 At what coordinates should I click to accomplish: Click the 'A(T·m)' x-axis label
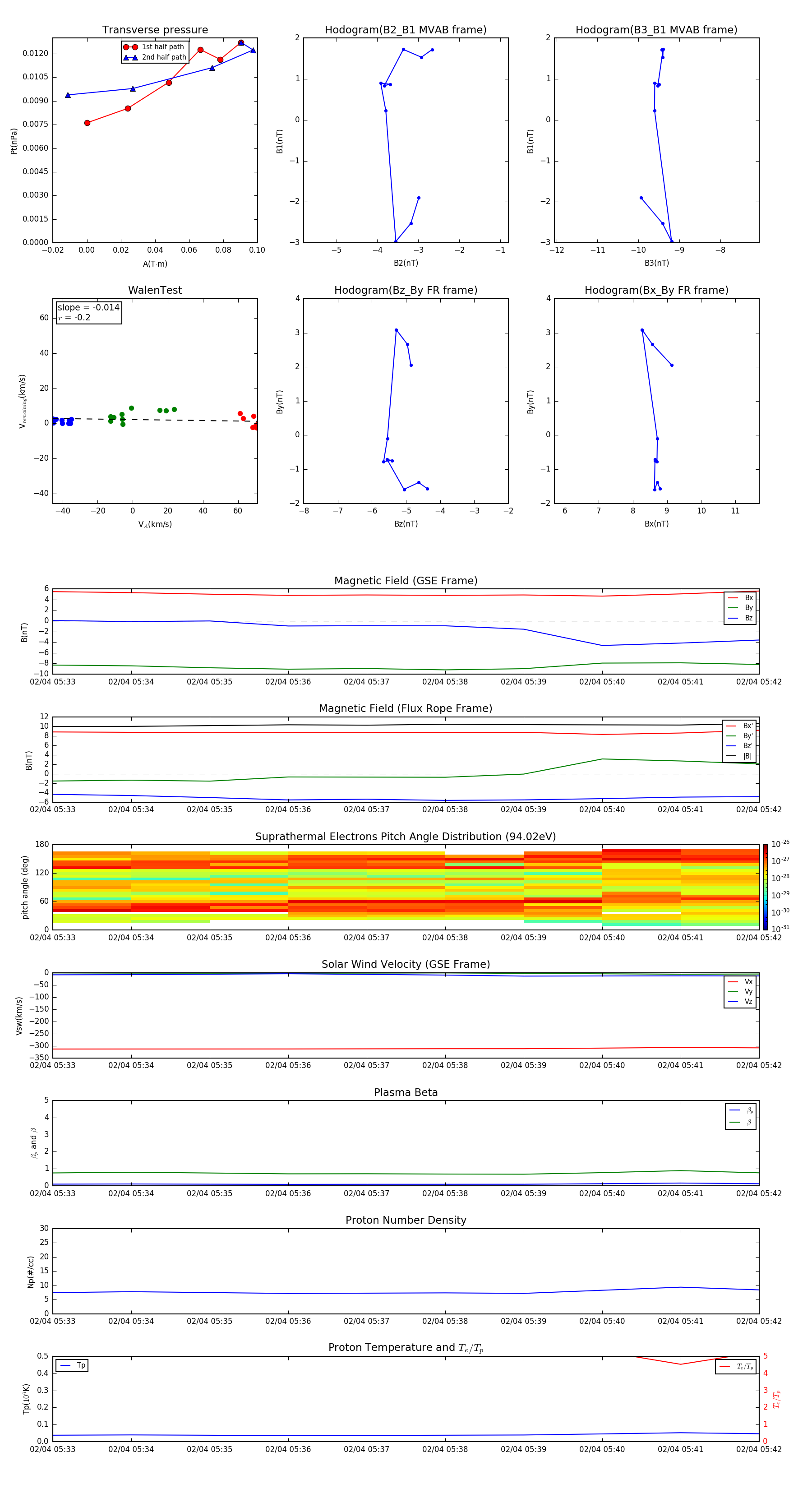click(155, 264)
